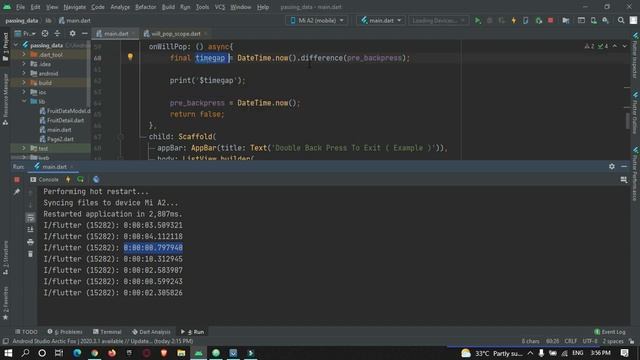Collapse all folders icon in Project panel
This screenshot has height=360, width=640.
pos(57,33)
